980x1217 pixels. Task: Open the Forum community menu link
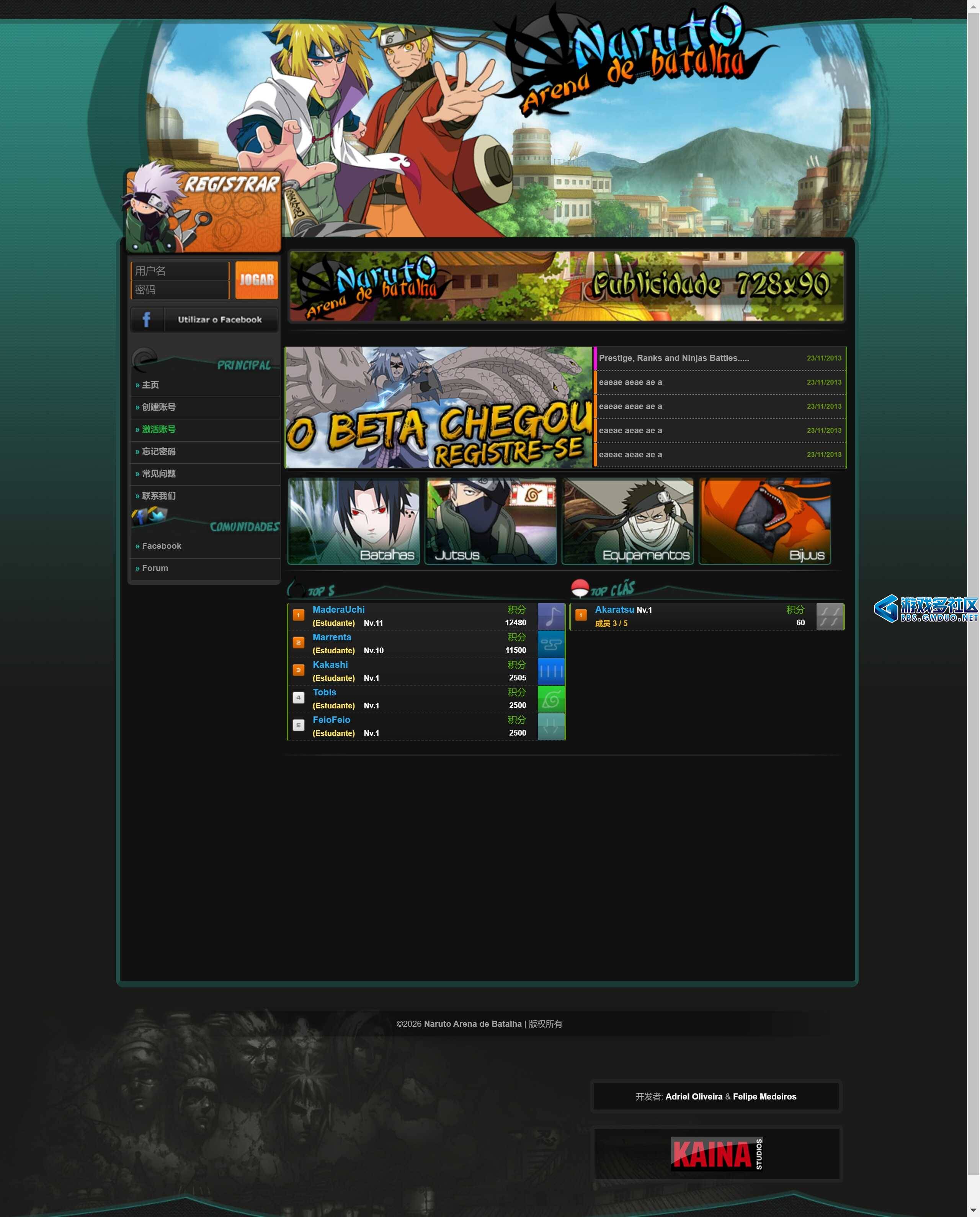pyautogui.click(x=155, y=568)
